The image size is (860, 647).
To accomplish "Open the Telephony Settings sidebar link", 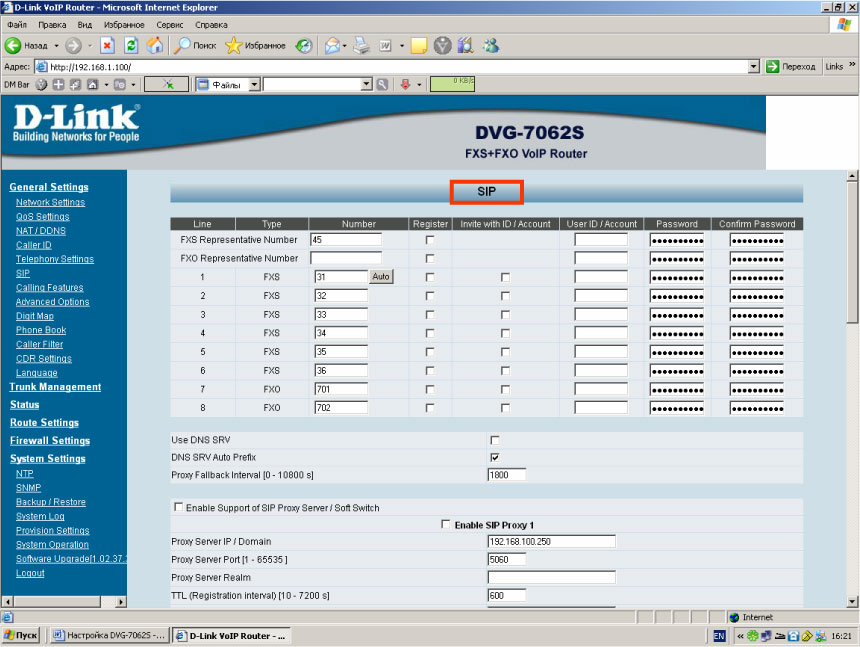I will 54,259.
